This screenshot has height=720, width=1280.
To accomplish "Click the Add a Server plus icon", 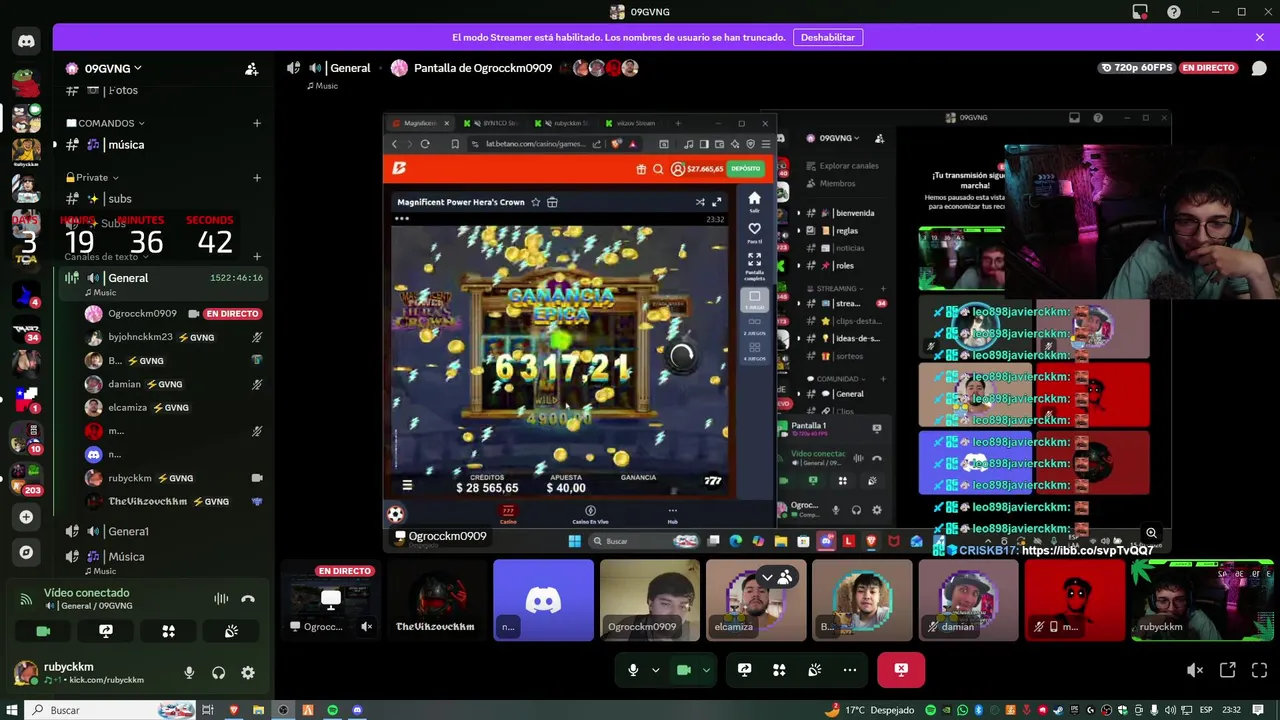I will [x=26, y=517].
